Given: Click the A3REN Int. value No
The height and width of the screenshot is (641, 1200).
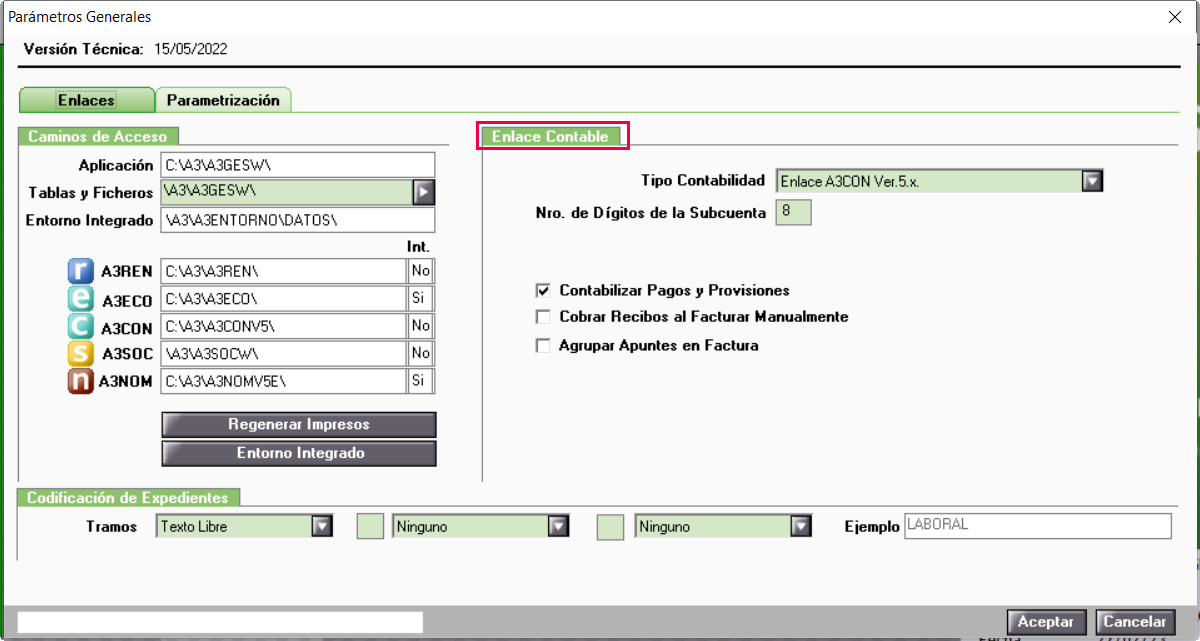Looking at the screenshot, I should click(421, 271).
